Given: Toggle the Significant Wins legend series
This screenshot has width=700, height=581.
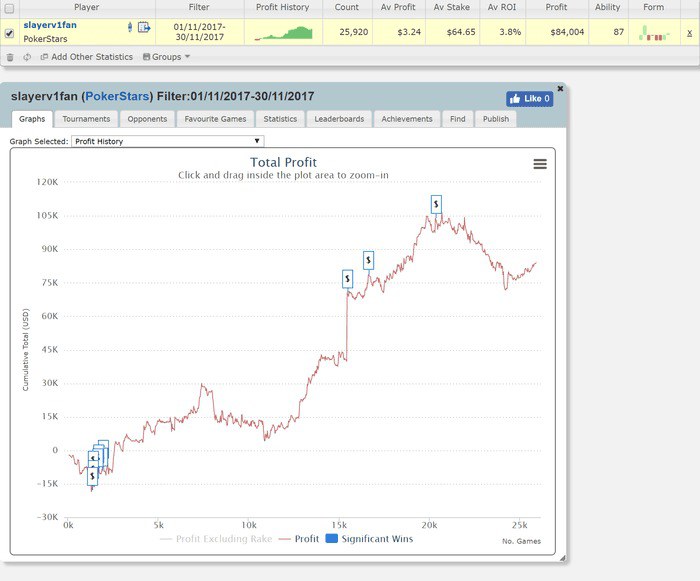Looking at the screenshot, I should tap(368, 539).
